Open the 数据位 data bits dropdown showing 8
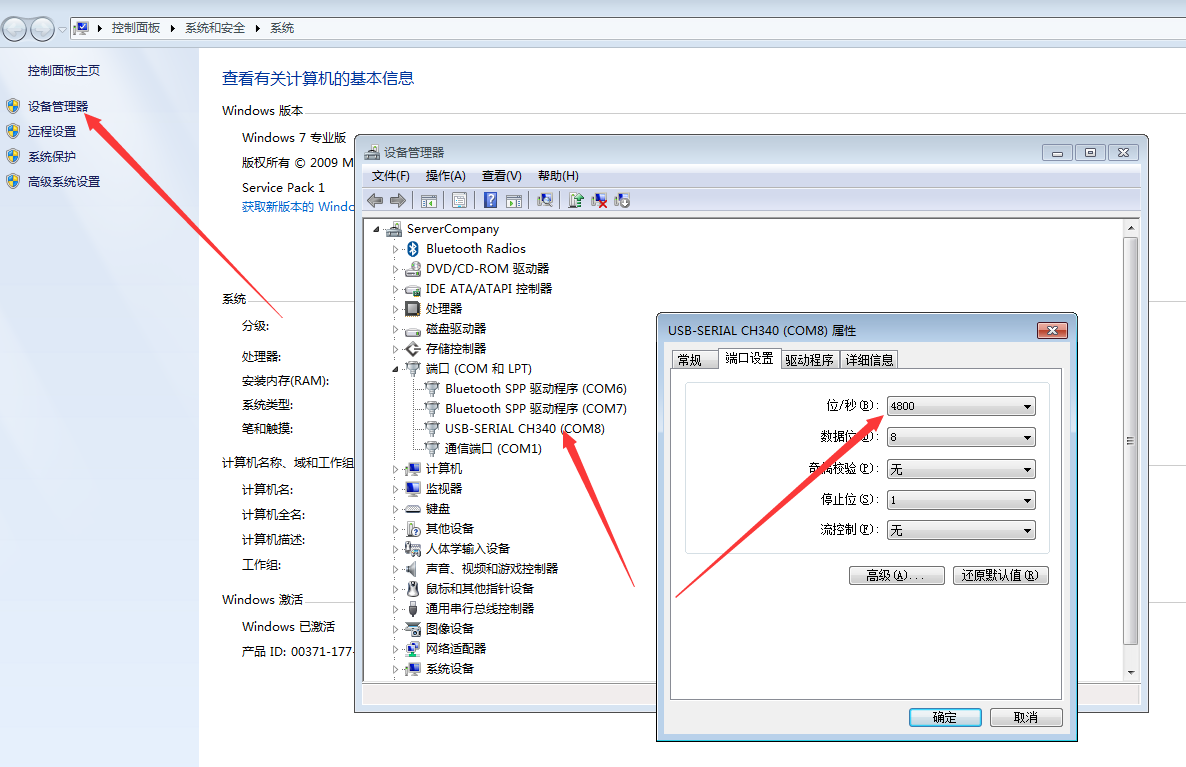1186x767 pixels. point(961,437)
